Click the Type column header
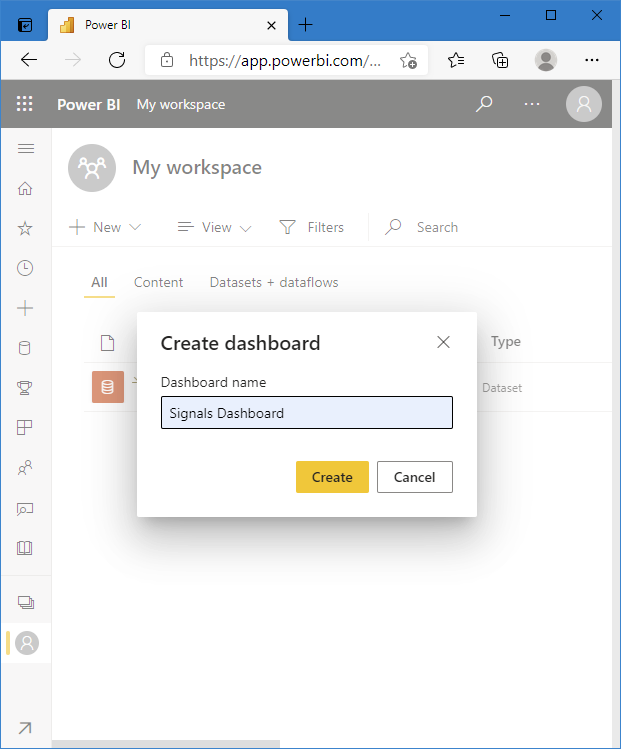Image resolution: width=621 pixels, height=749 pixels. tap(506, 342)
